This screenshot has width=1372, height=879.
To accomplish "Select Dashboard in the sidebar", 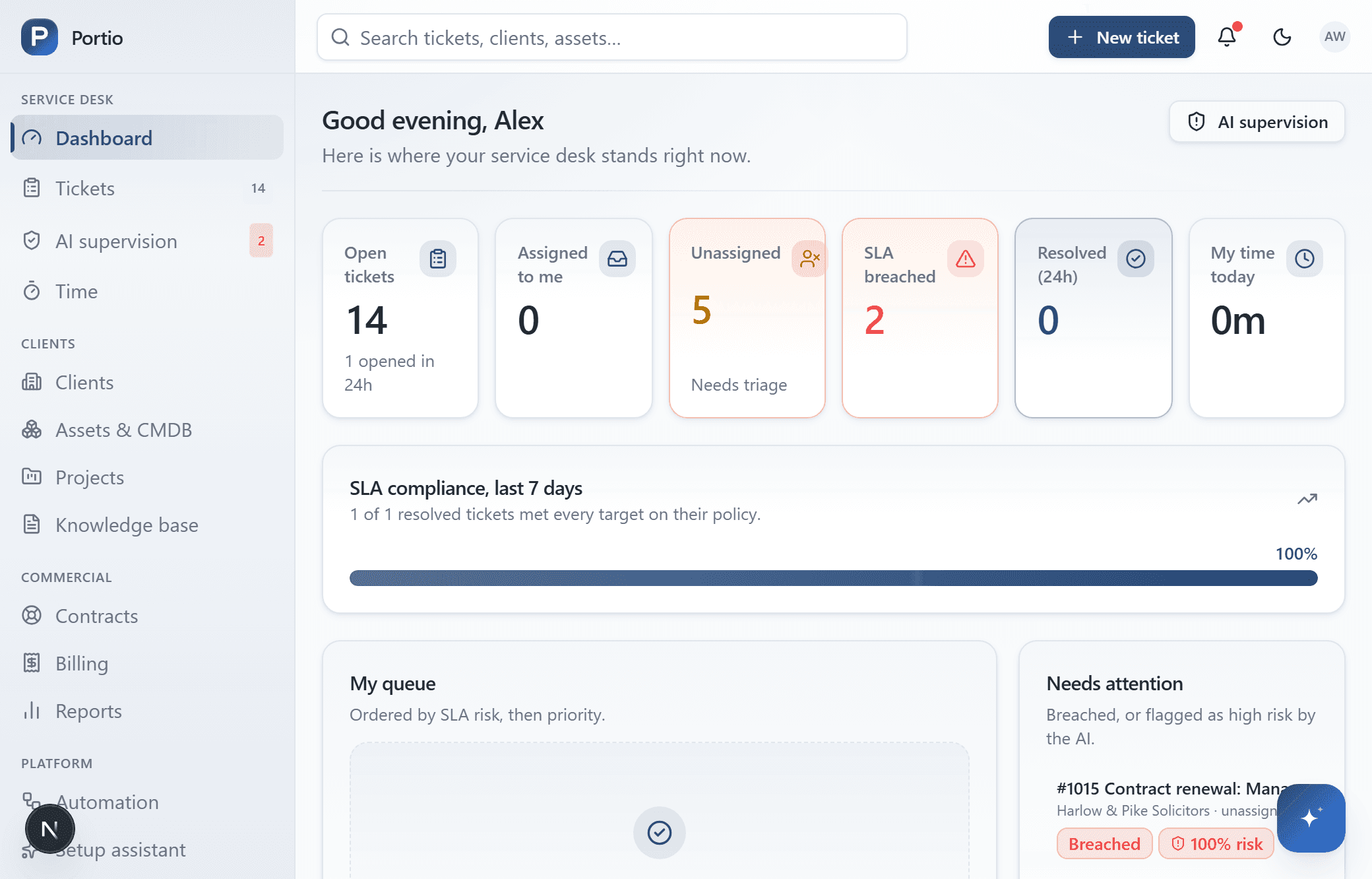I will (x=147, y=138).
